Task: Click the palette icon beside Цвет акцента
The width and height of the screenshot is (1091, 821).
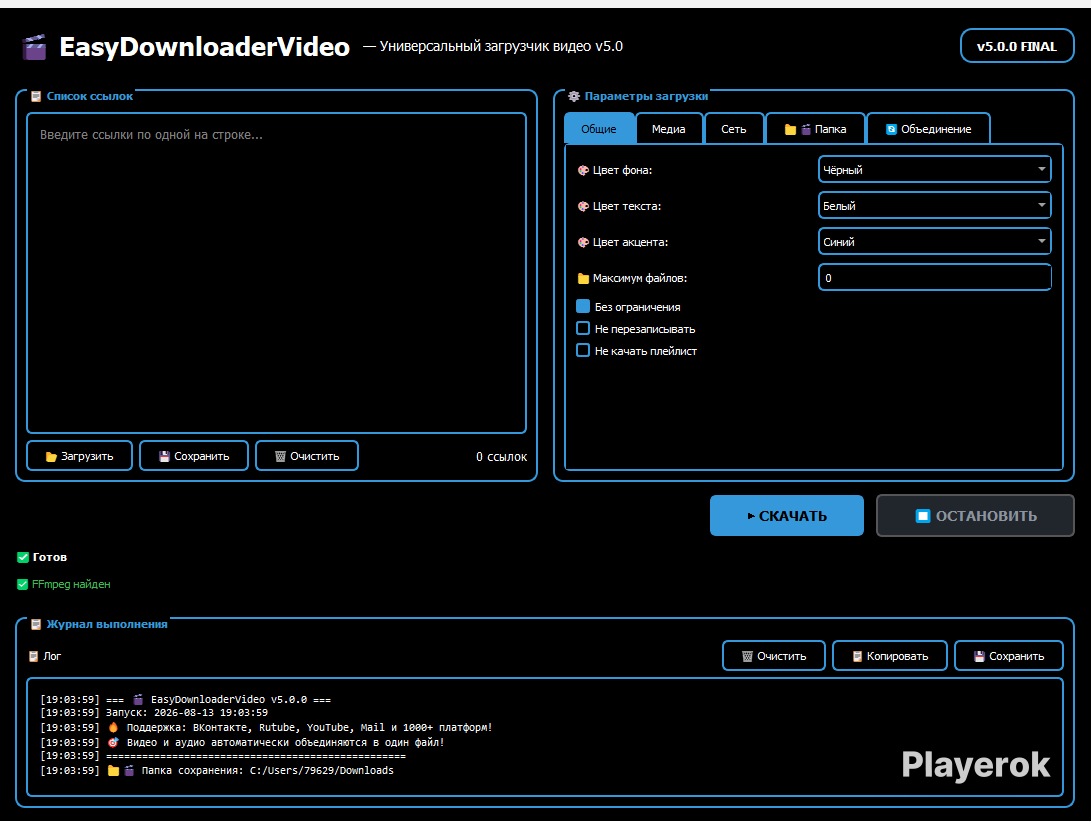Action: click(x=583, y=242)
